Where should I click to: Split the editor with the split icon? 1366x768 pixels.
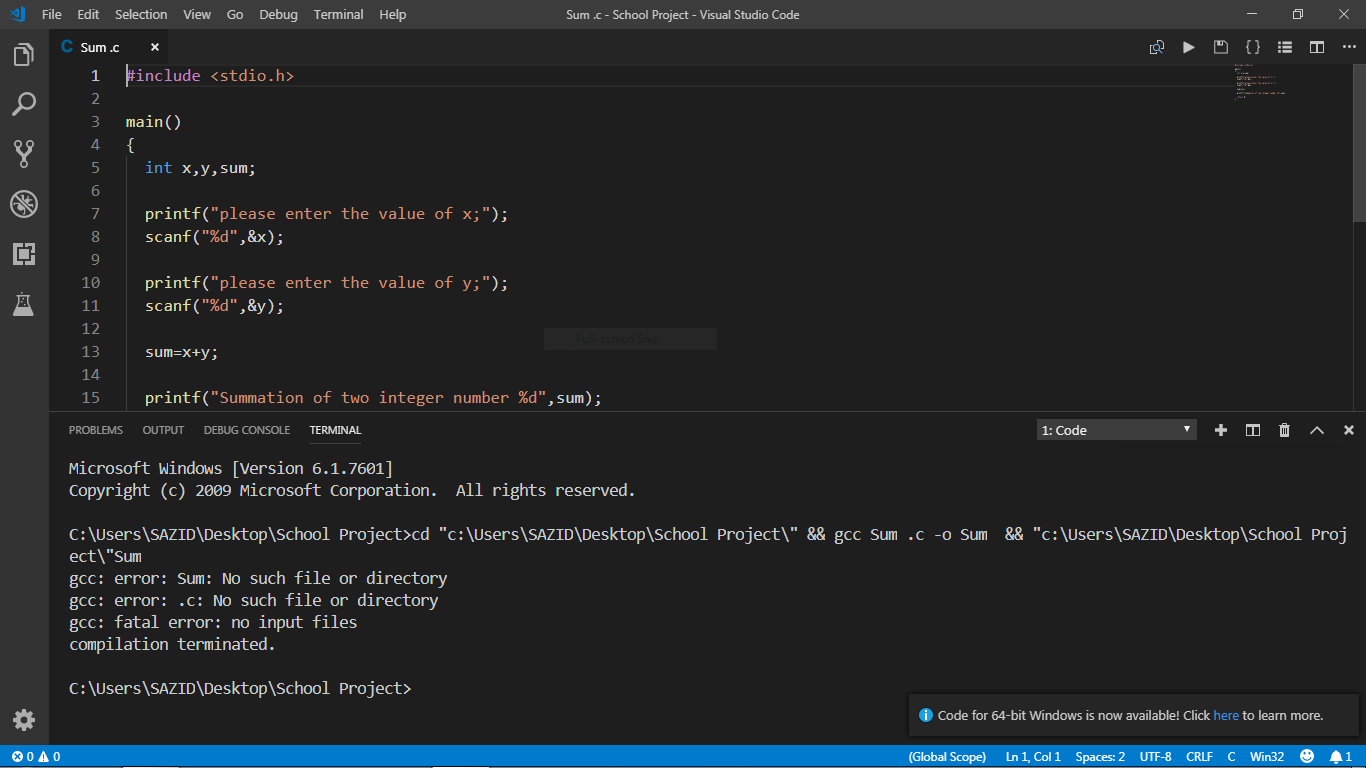tap(1316, 46)
